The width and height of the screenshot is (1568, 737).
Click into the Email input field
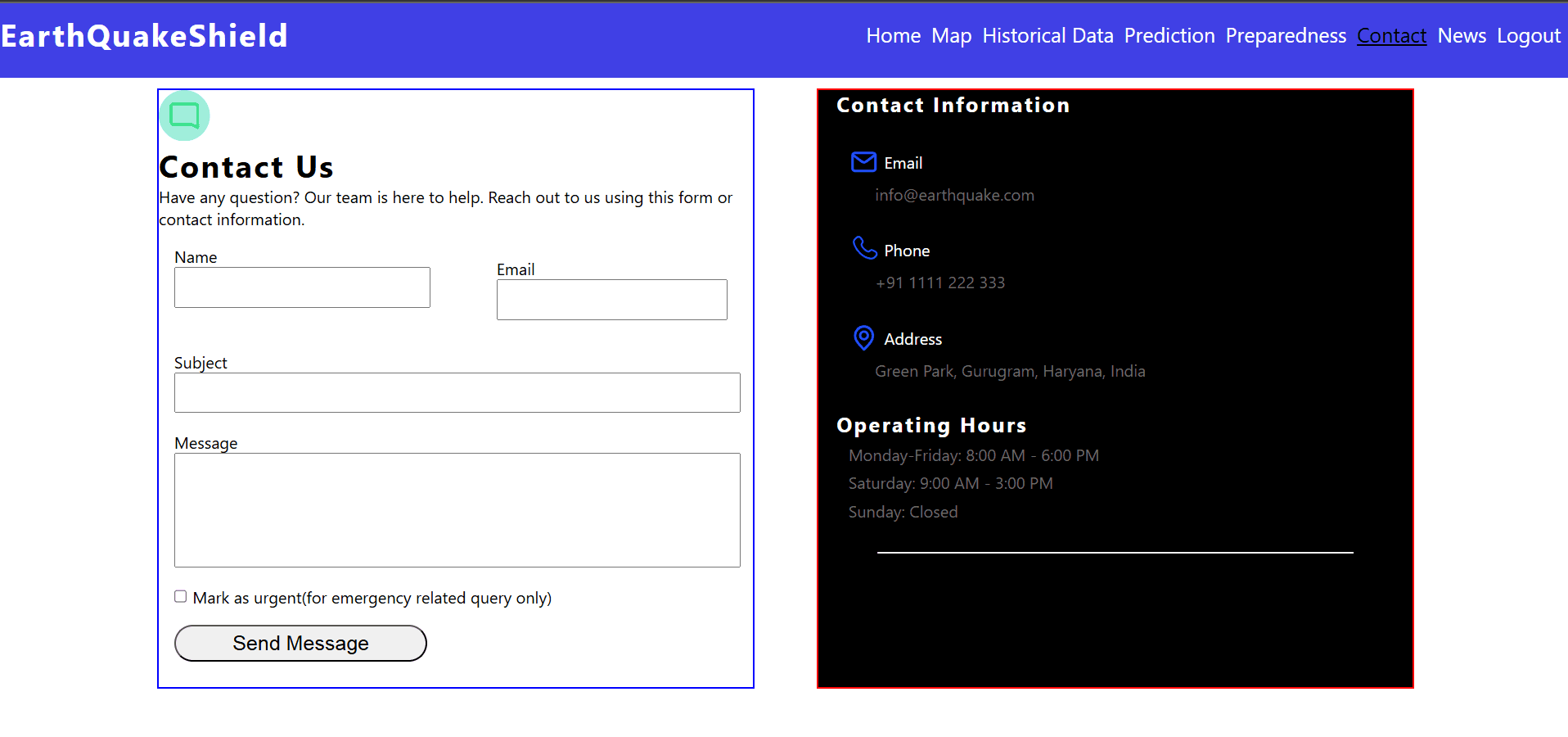point(611,300)
